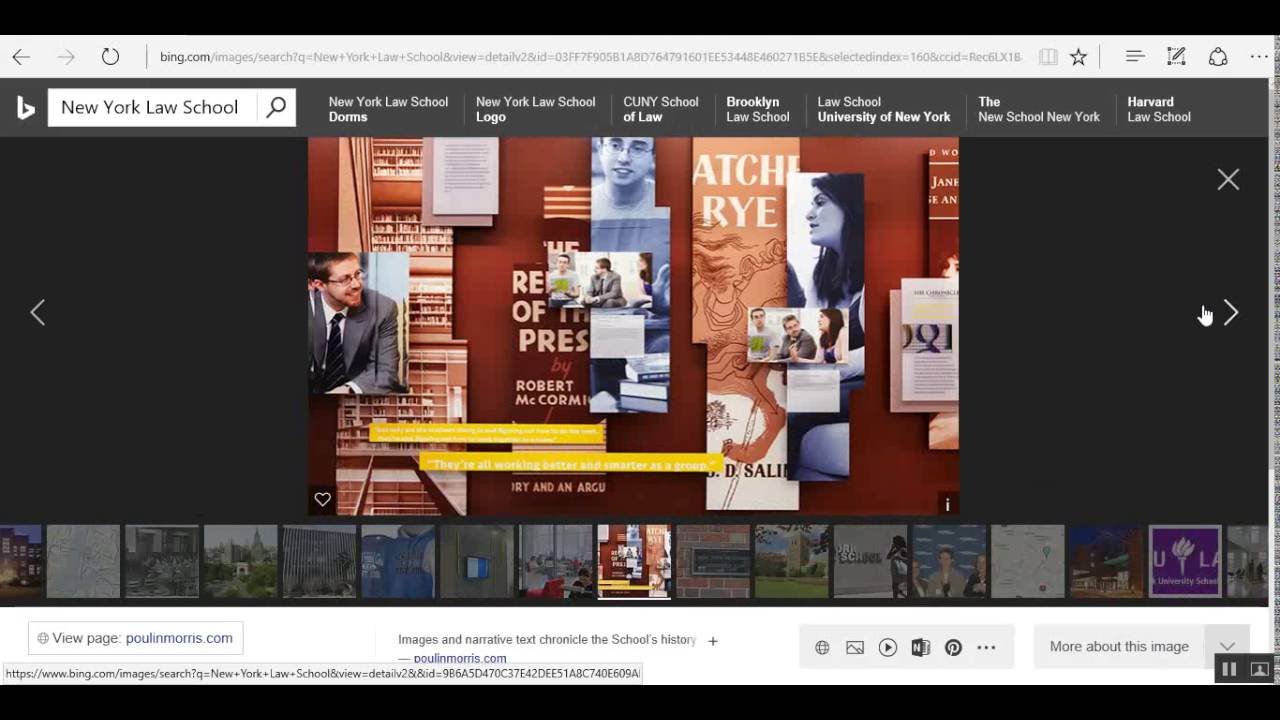1280x720 pixels.
Task: Select Brooklyn Law School suggestion
Action: pos(757,109)
